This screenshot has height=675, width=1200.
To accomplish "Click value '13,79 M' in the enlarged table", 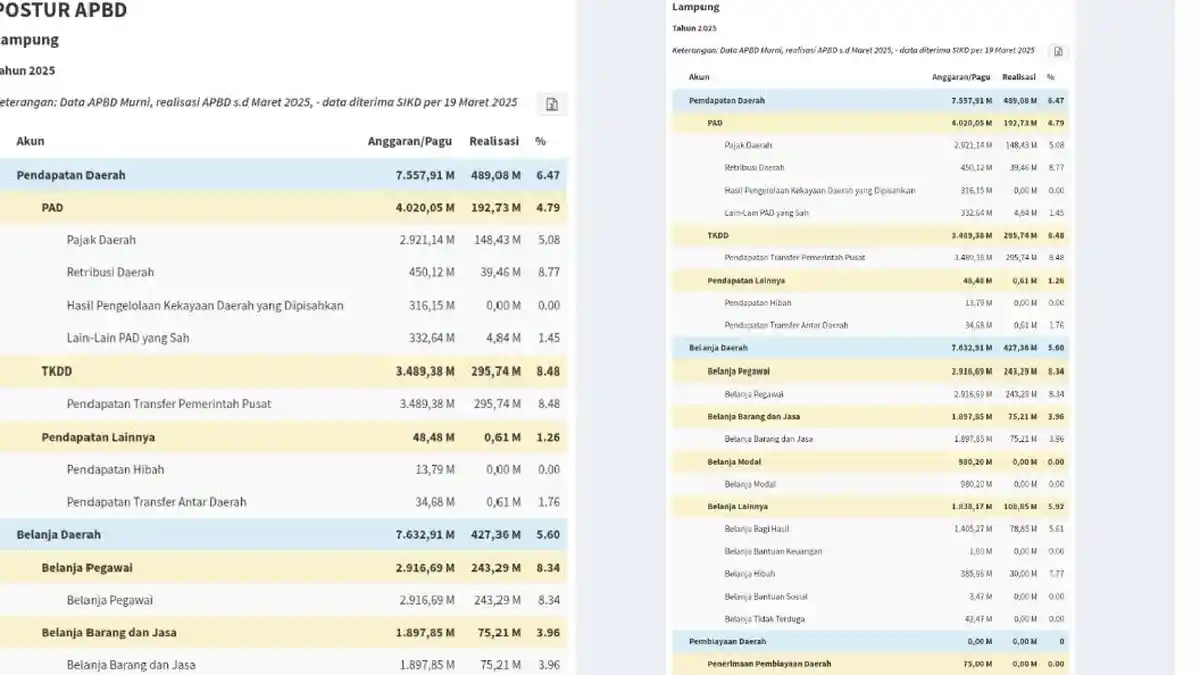I will 436,469.
